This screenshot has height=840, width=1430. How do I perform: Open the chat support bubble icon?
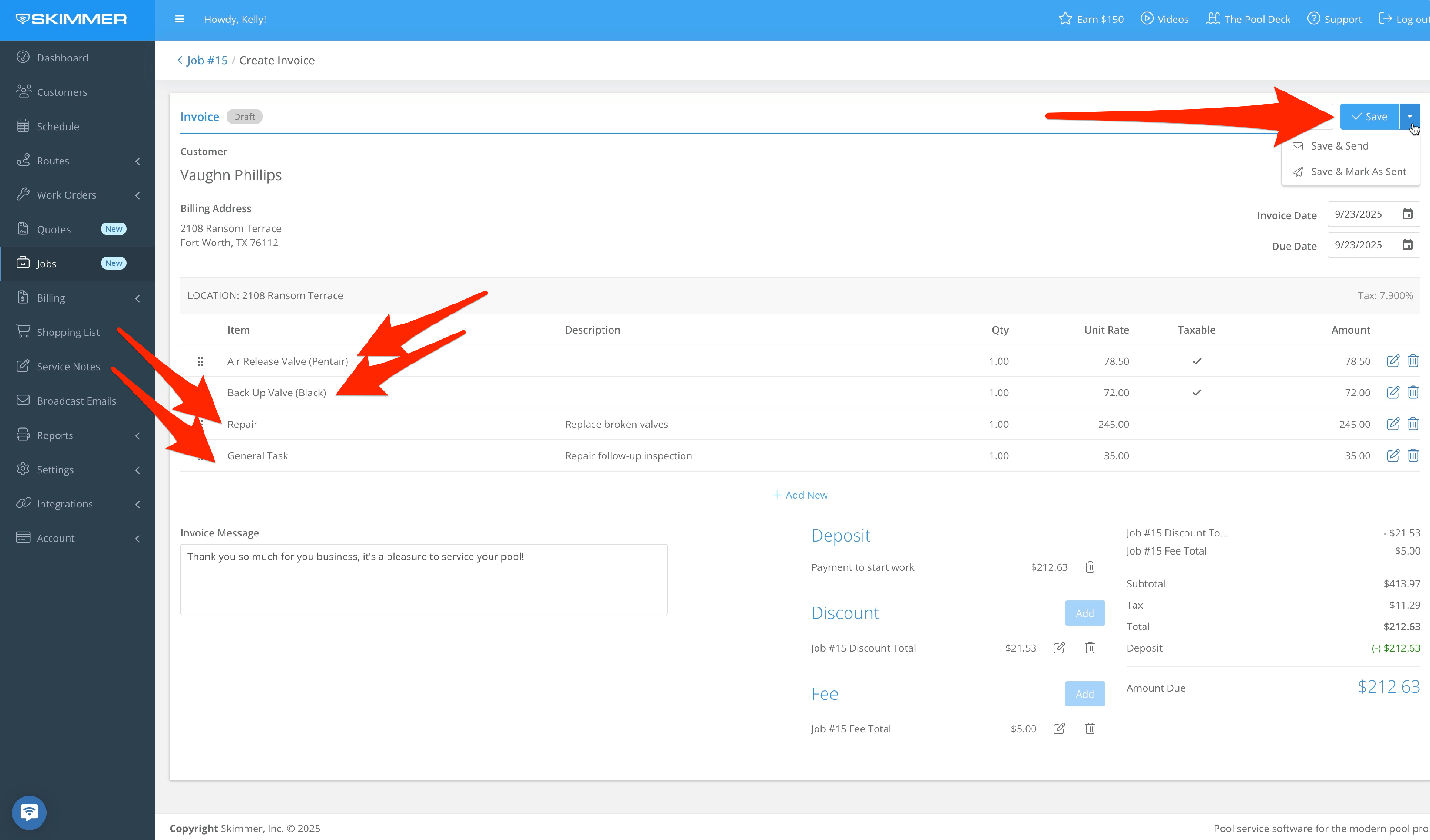(30, 812)
